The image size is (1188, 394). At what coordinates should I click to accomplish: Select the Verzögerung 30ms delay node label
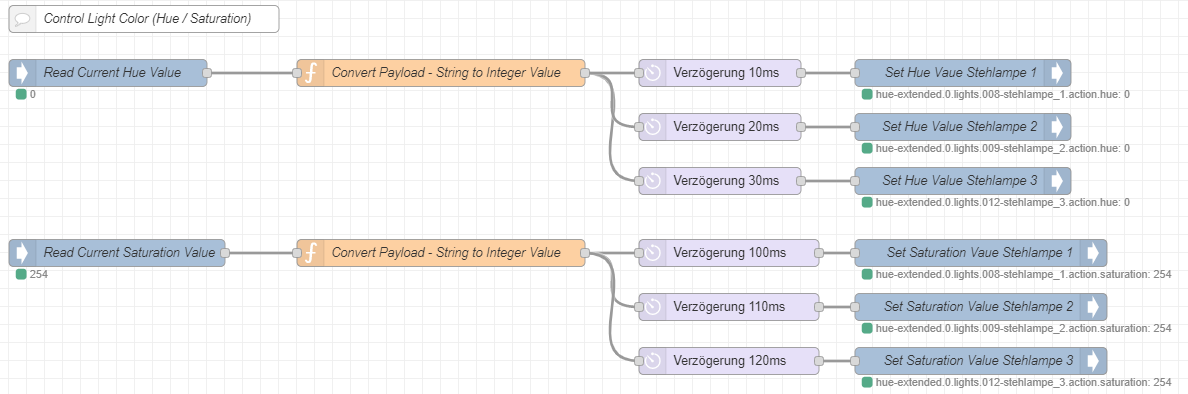726,181
